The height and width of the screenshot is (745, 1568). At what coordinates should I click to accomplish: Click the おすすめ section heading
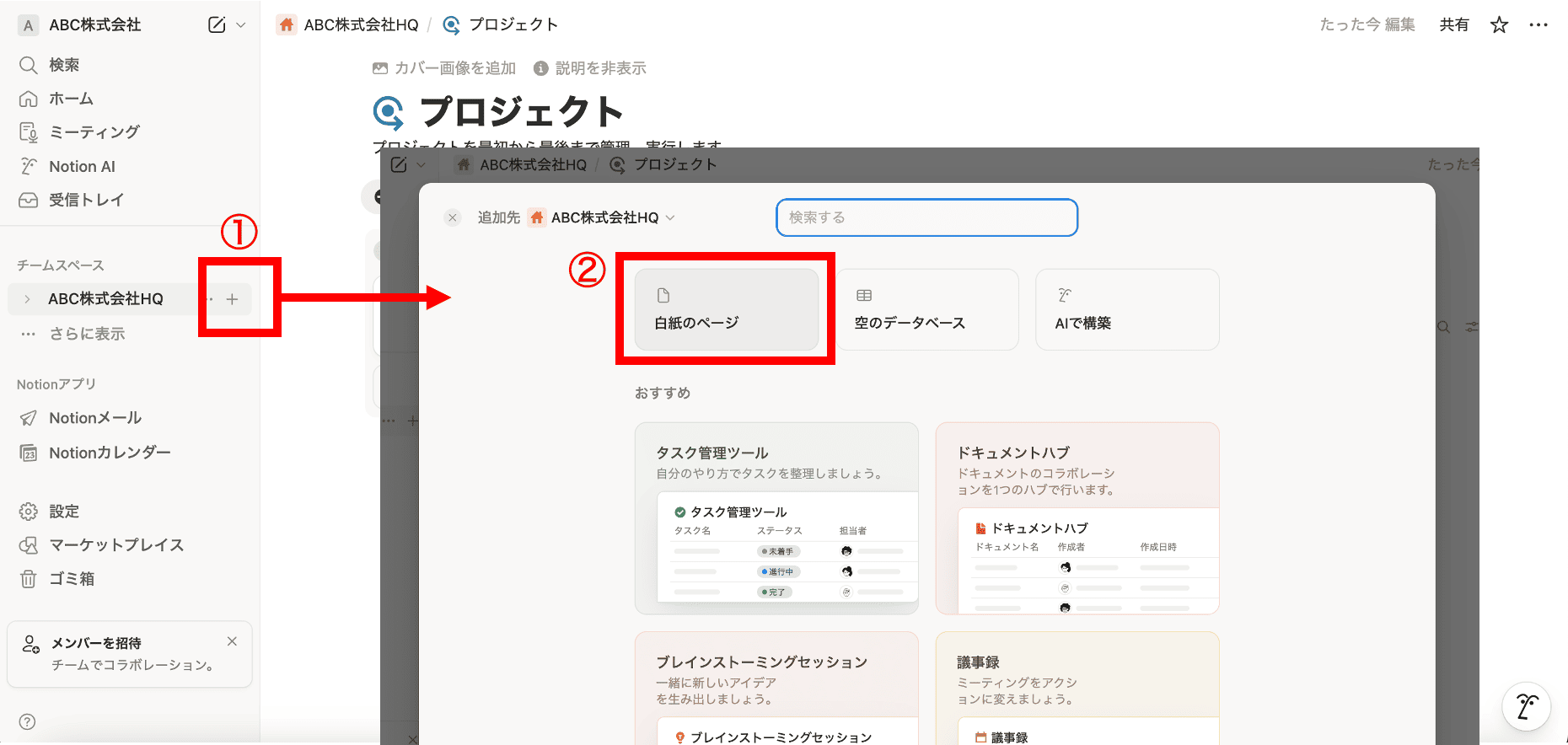click(663, 393)
